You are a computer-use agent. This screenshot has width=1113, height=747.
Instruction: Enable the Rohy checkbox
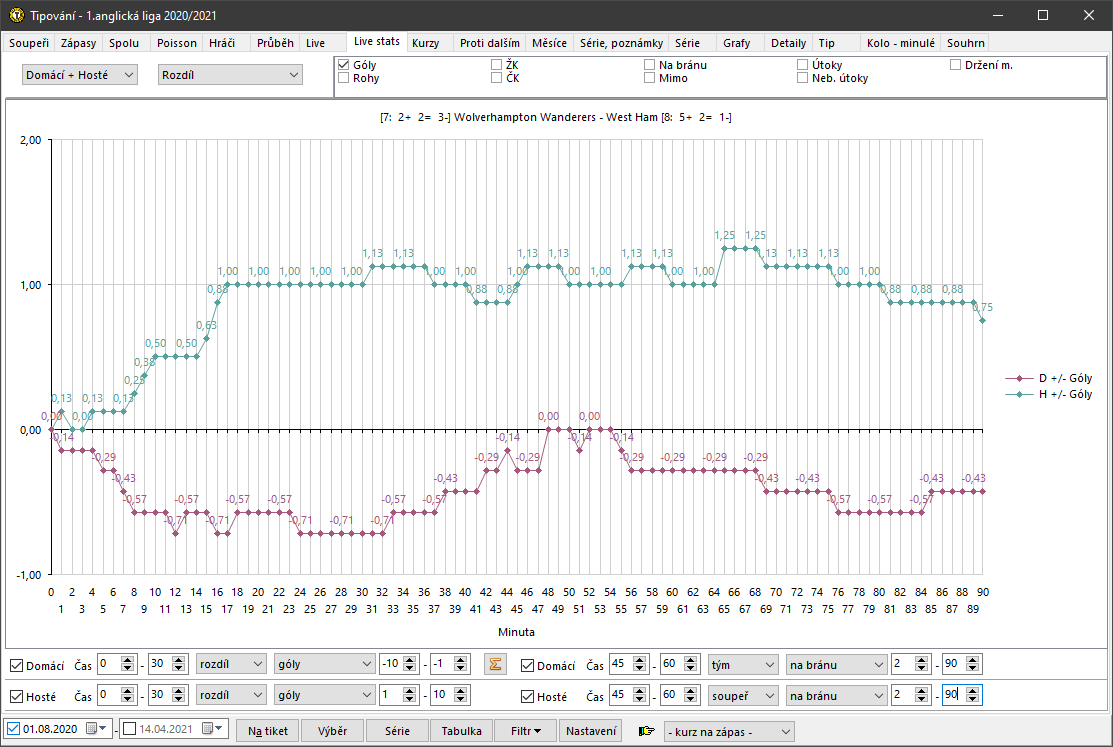coord(345,78)
